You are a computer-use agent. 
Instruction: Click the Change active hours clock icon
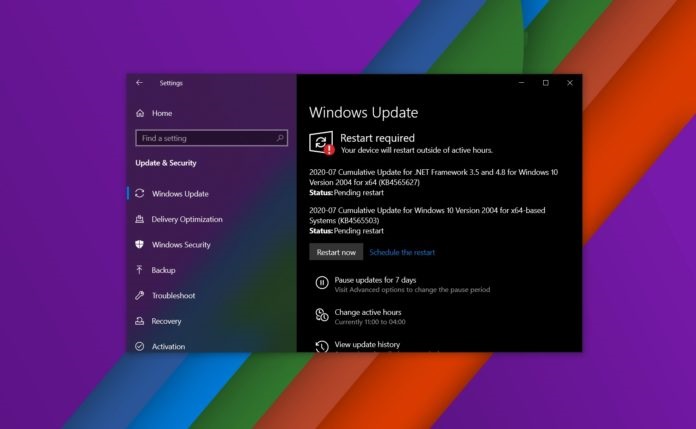(x=322, y=315)
